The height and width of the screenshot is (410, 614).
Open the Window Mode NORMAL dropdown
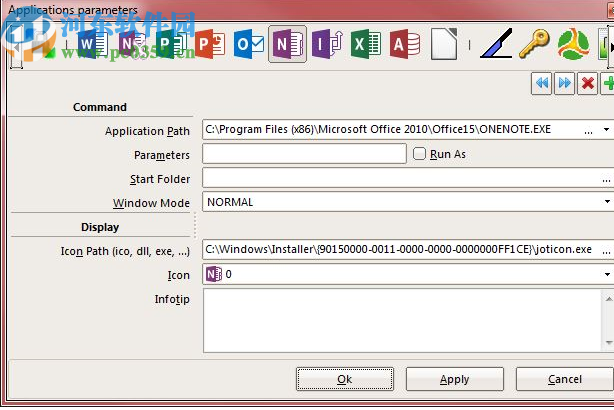coord(606,202)
